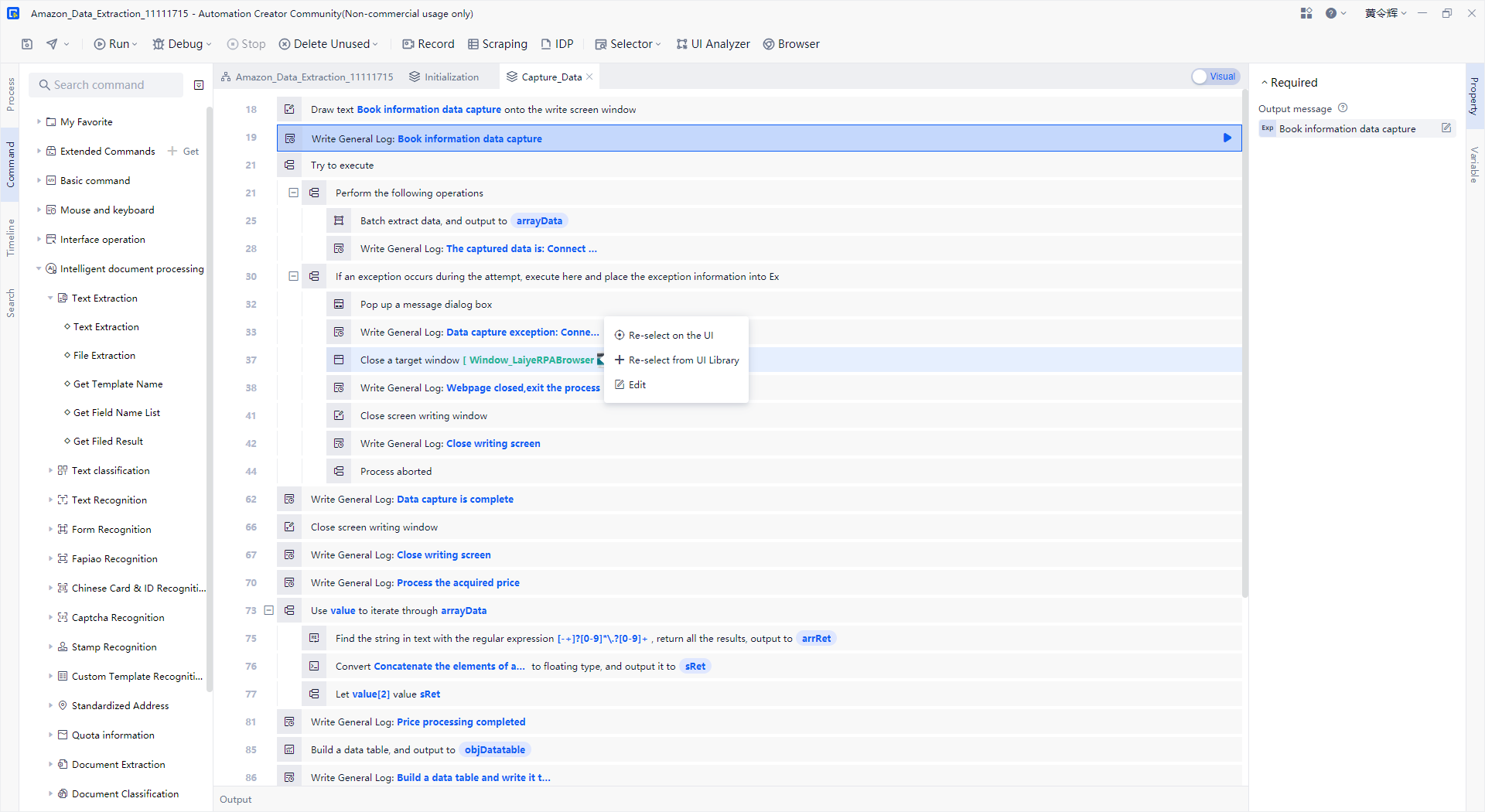
Task: Edit the Output message expression
Action: [x=1446, y=128]
